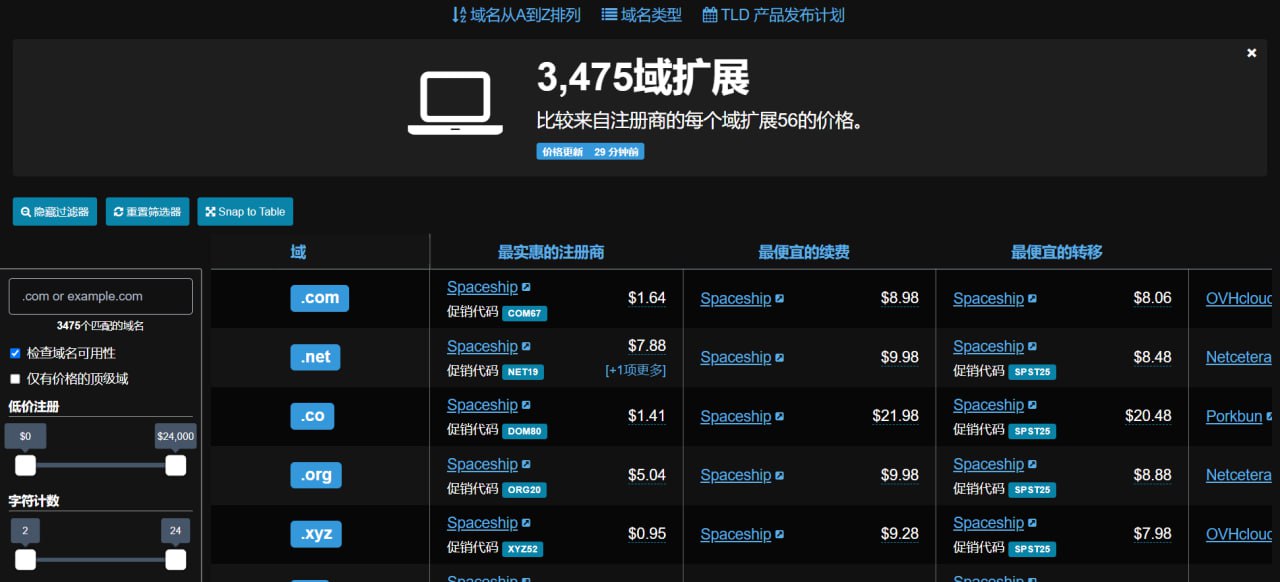Open 域名类型 link
Viewport: 1280px width, 582px height.
[642, 15]
